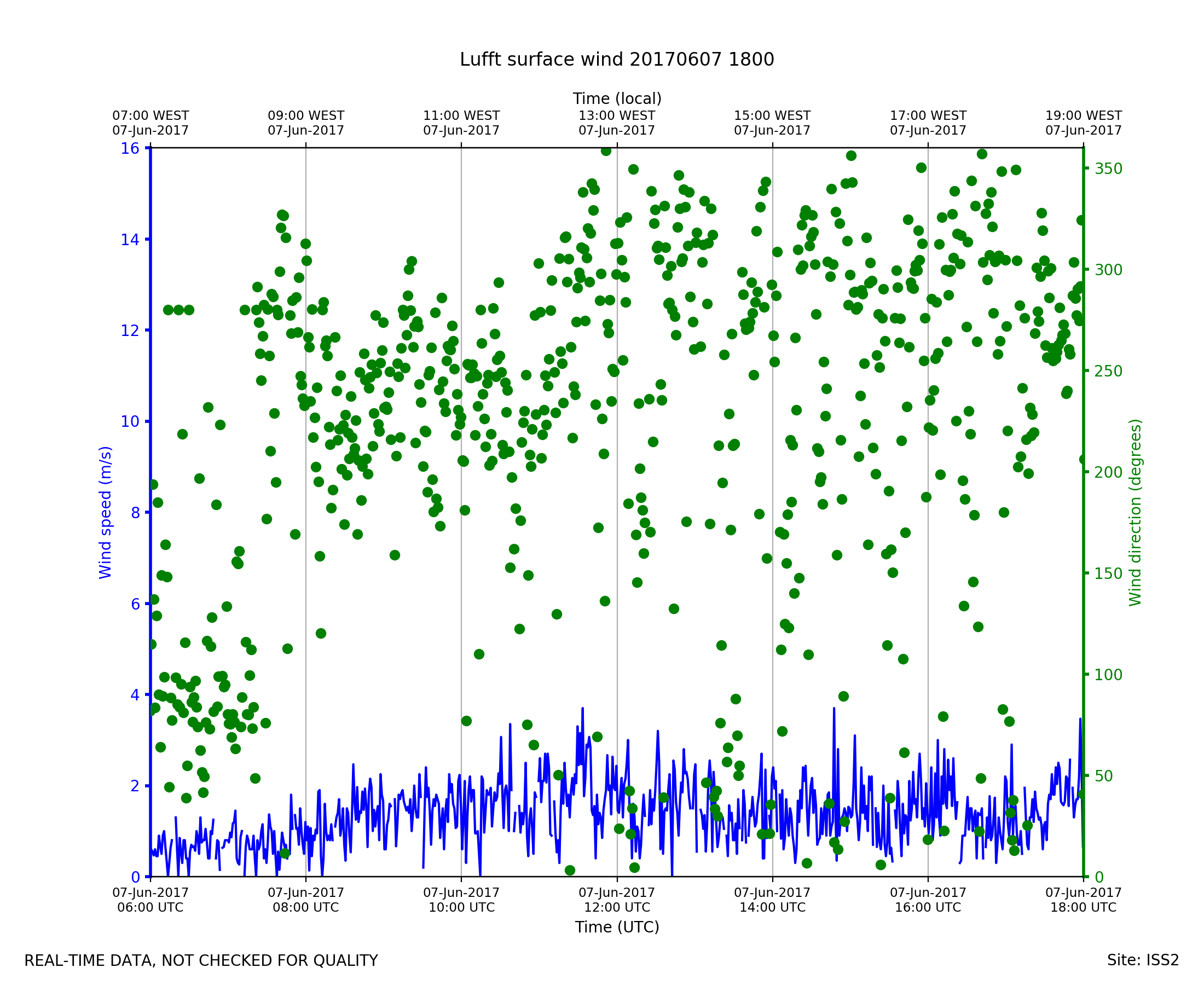Image resolution: width=1204 pixels, height=985 pixels.
Task: Click the Site: ISS2 label
Action: (1143, 960)
